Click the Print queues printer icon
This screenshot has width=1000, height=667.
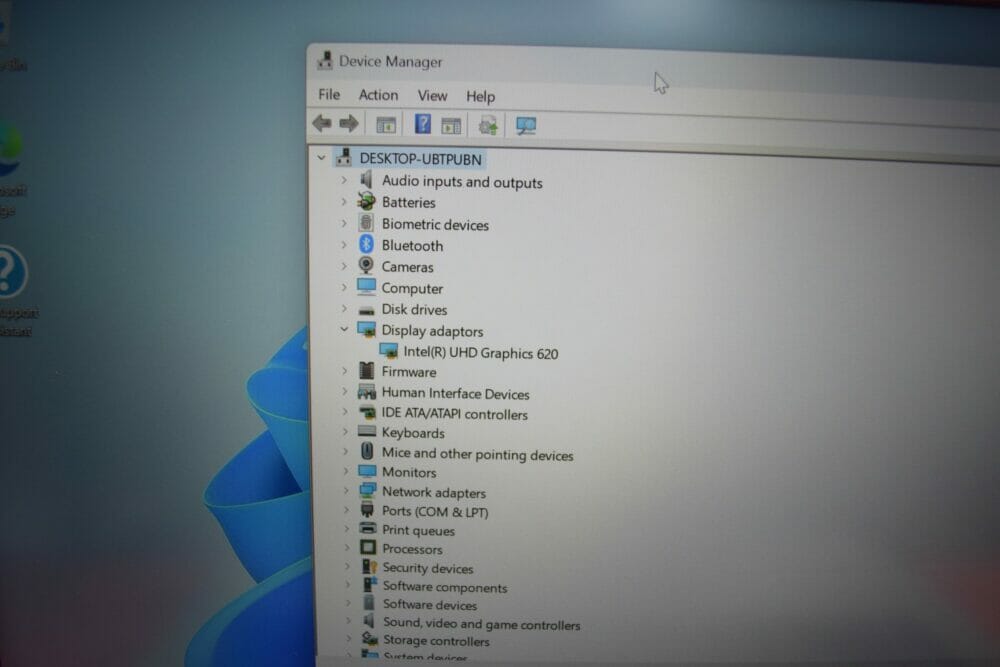pos(368,528)
